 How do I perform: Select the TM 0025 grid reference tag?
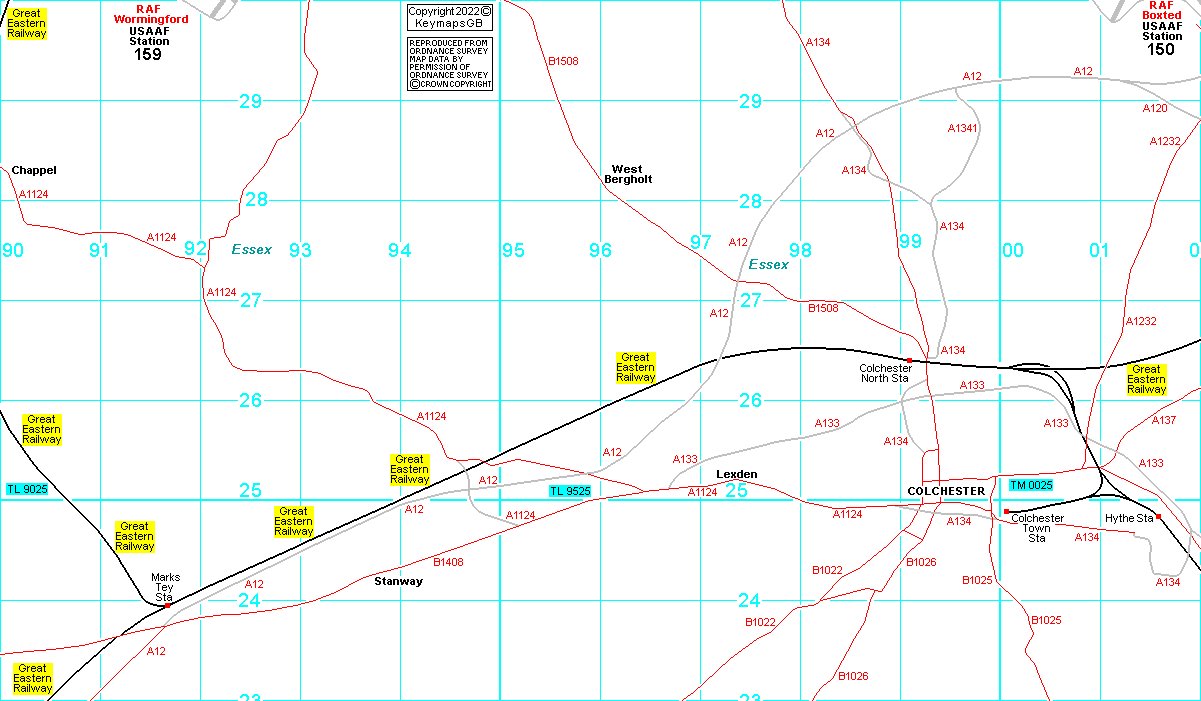click(1031, 485)
